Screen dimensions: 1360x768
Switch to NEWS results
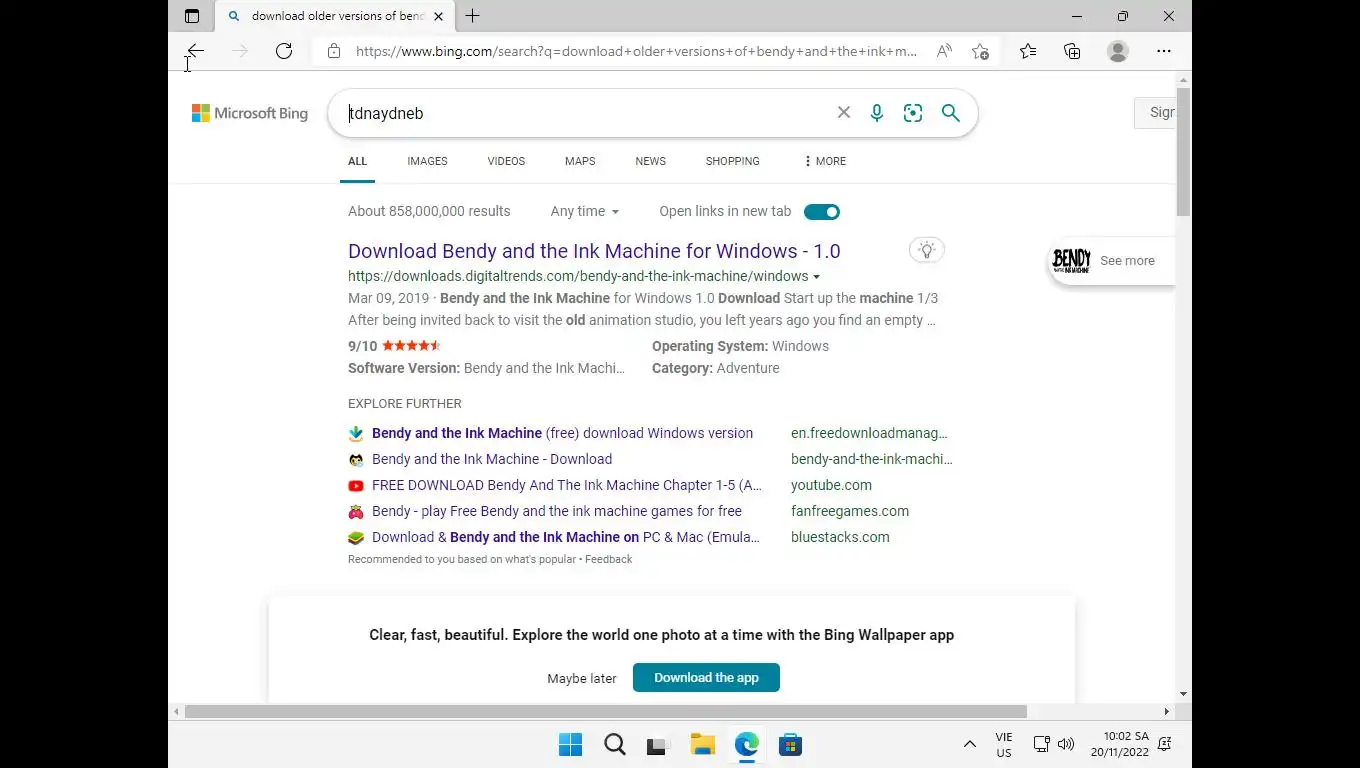coord(650,161)
